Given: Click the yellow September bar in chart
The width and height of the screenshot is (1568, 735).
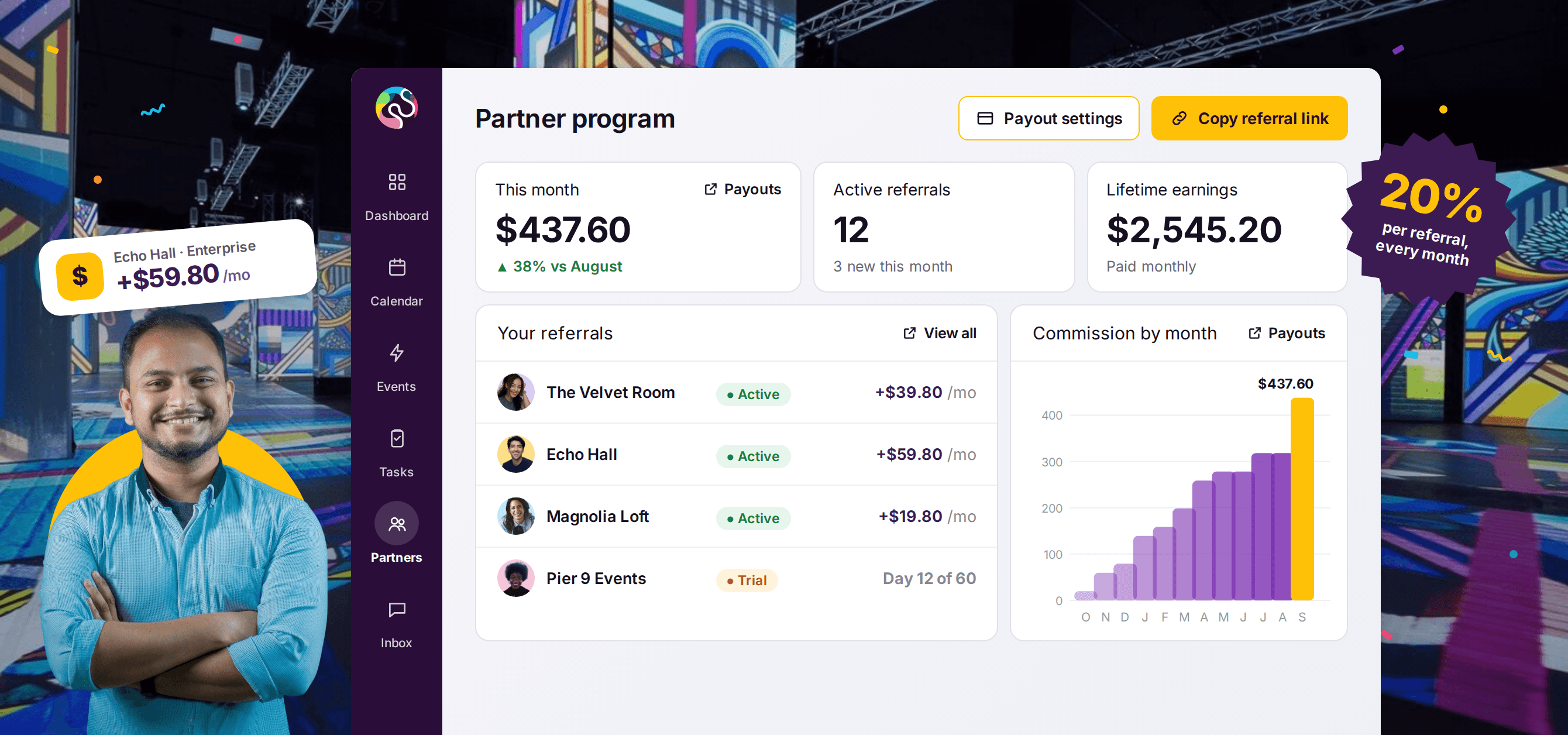Looking at the screenshot, I should point(1302,499).
